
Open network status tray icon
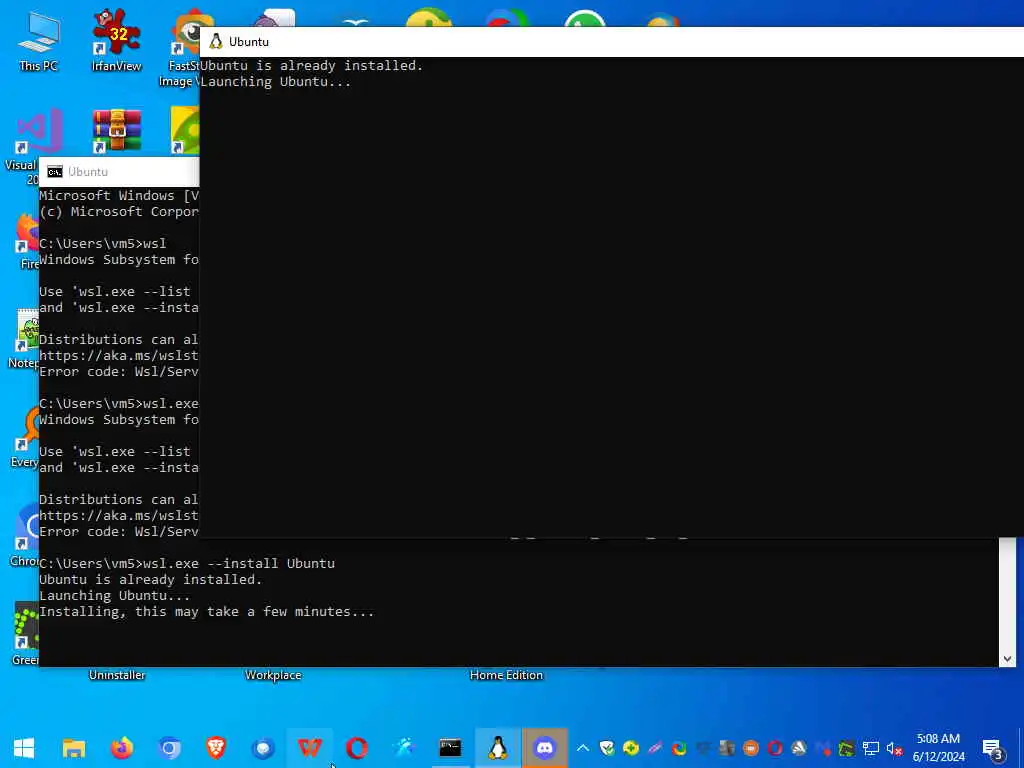pos(871,748)
